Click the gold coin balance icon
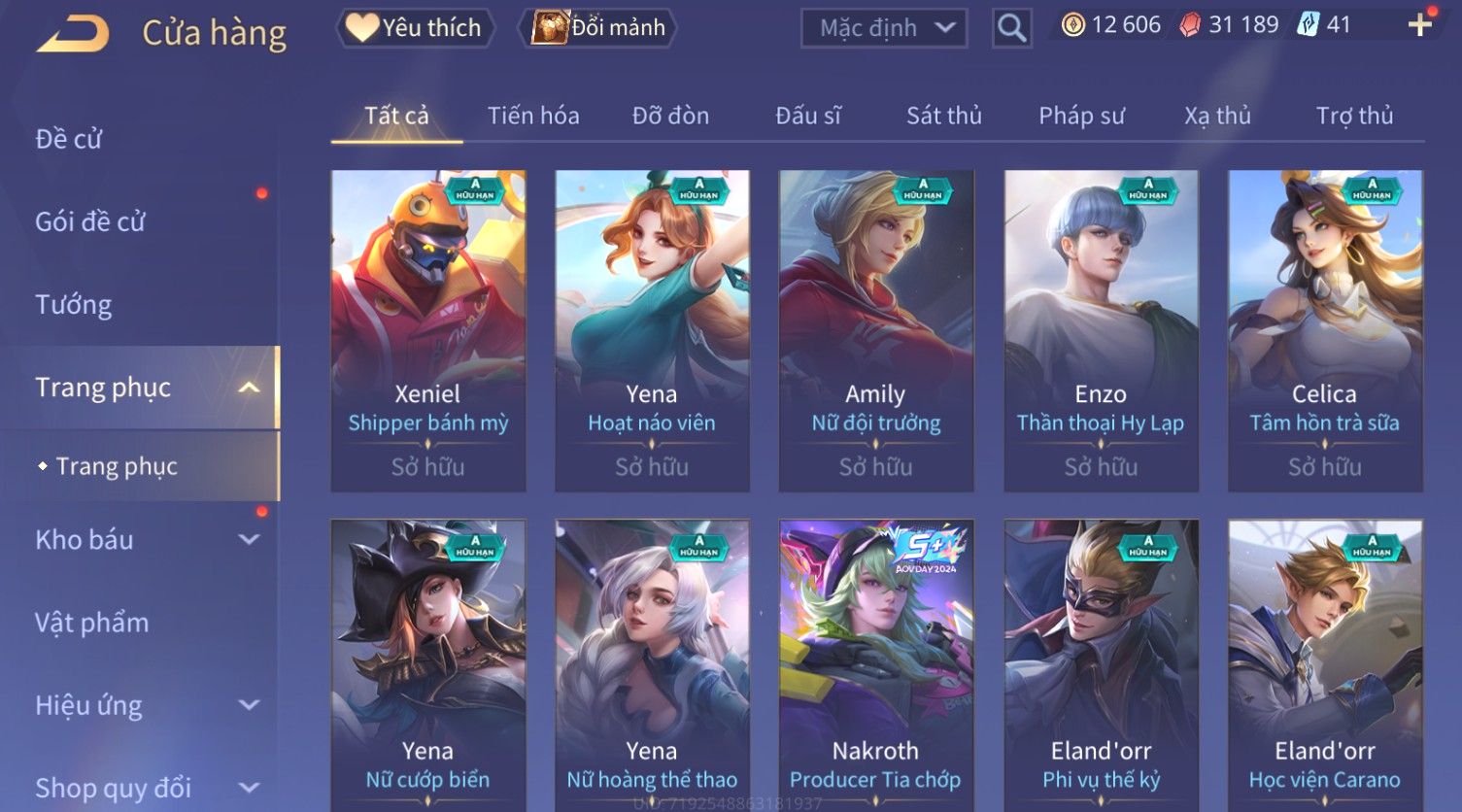Viewport: 1462px width, 812px height. (x=1072, y=25)
